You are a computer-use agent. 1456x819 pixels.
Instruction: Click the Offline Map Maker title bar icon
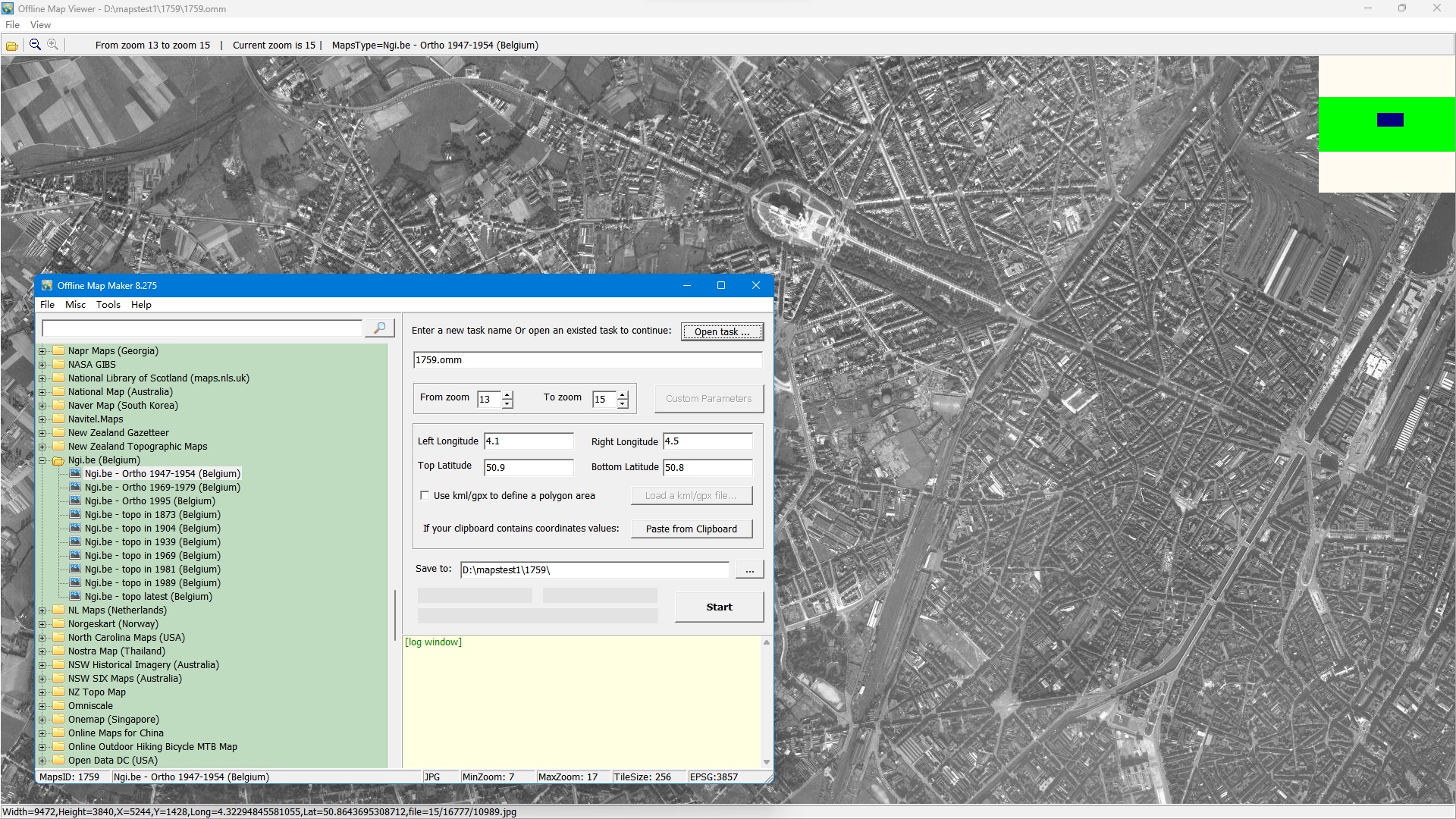(x=47, y=285)
